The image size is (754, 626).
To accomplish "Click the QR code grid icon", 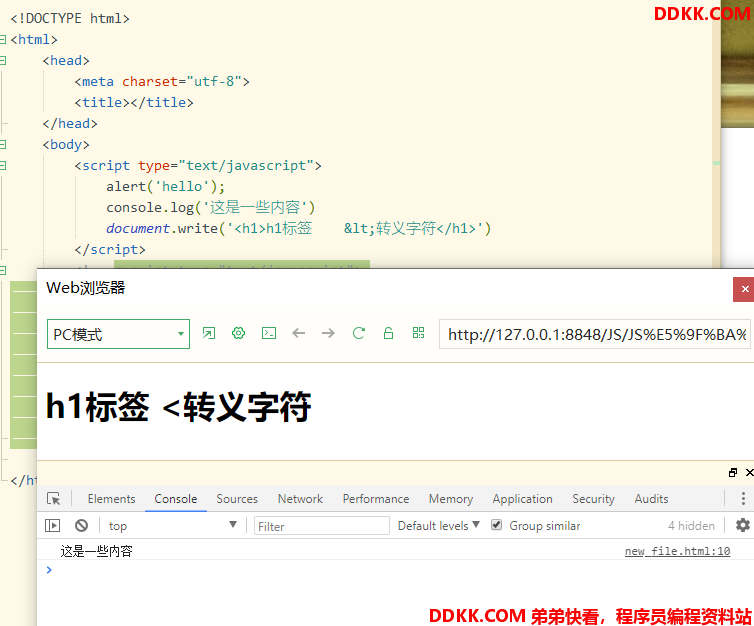I will (418, 333).
